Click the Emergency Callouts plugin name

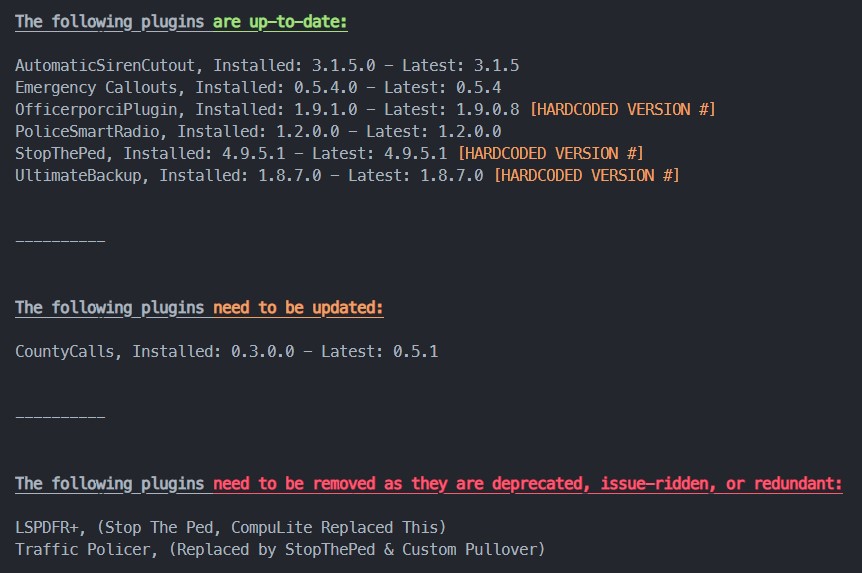(97, 88)
